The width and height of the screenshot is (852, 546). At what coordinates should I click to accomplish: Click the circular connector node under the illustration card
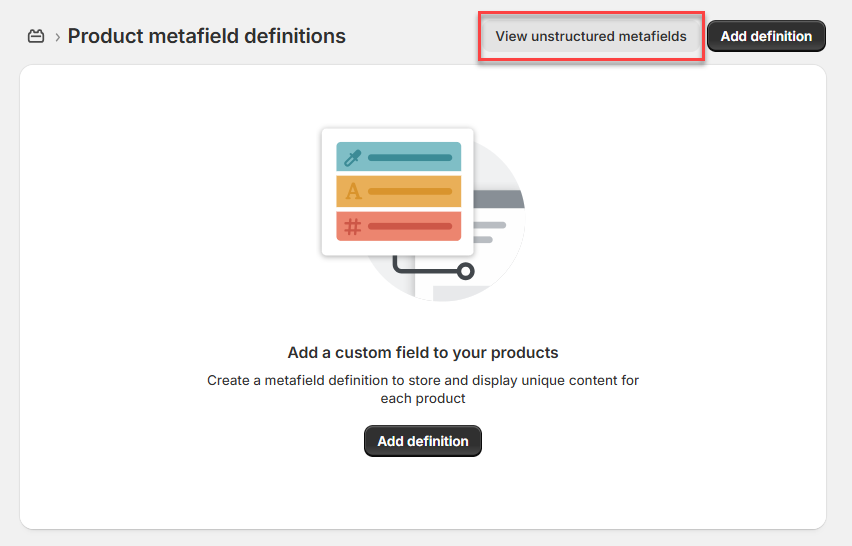point(465,270)
